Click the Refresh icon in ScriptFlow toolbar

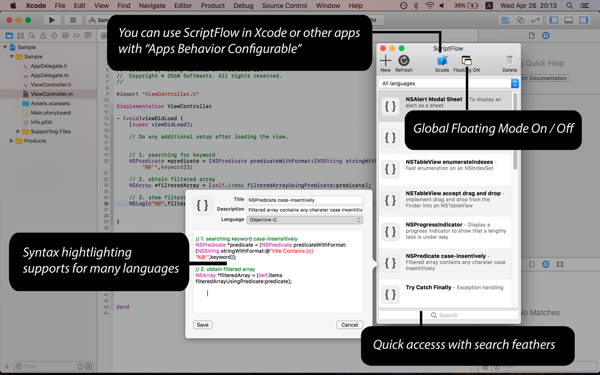coord(404,60)
